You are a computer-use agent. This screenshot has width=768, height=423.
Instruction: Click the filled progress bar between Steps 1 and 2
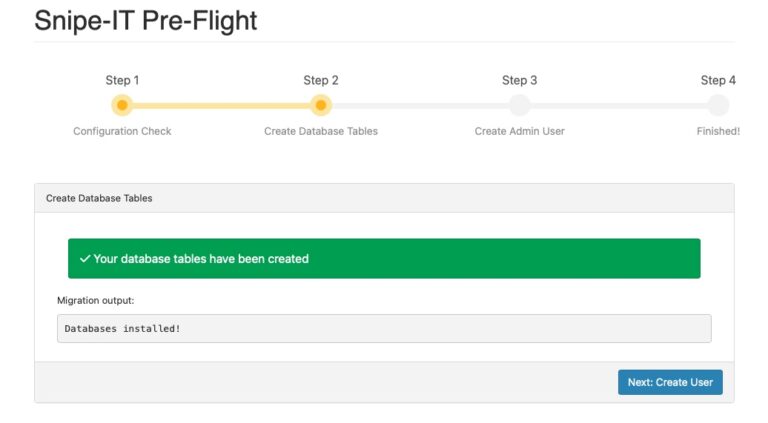tap(221, 105)
